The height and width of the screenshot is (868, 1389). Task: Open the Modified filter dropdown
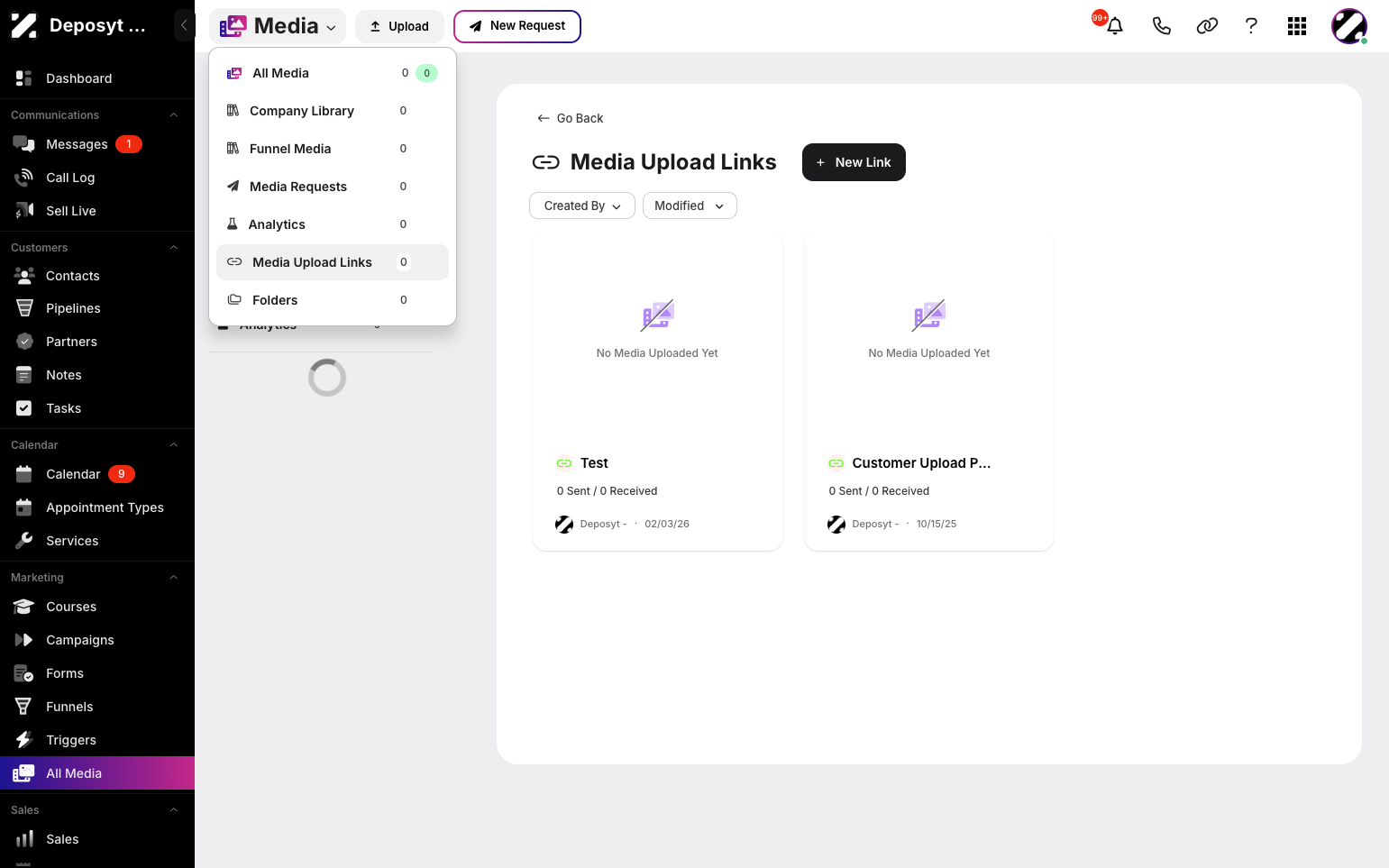(690, 206)
